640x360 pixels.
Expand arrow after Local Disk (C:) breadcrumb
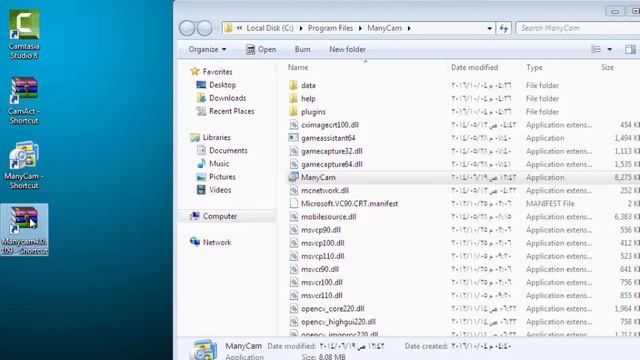[301, 28]
